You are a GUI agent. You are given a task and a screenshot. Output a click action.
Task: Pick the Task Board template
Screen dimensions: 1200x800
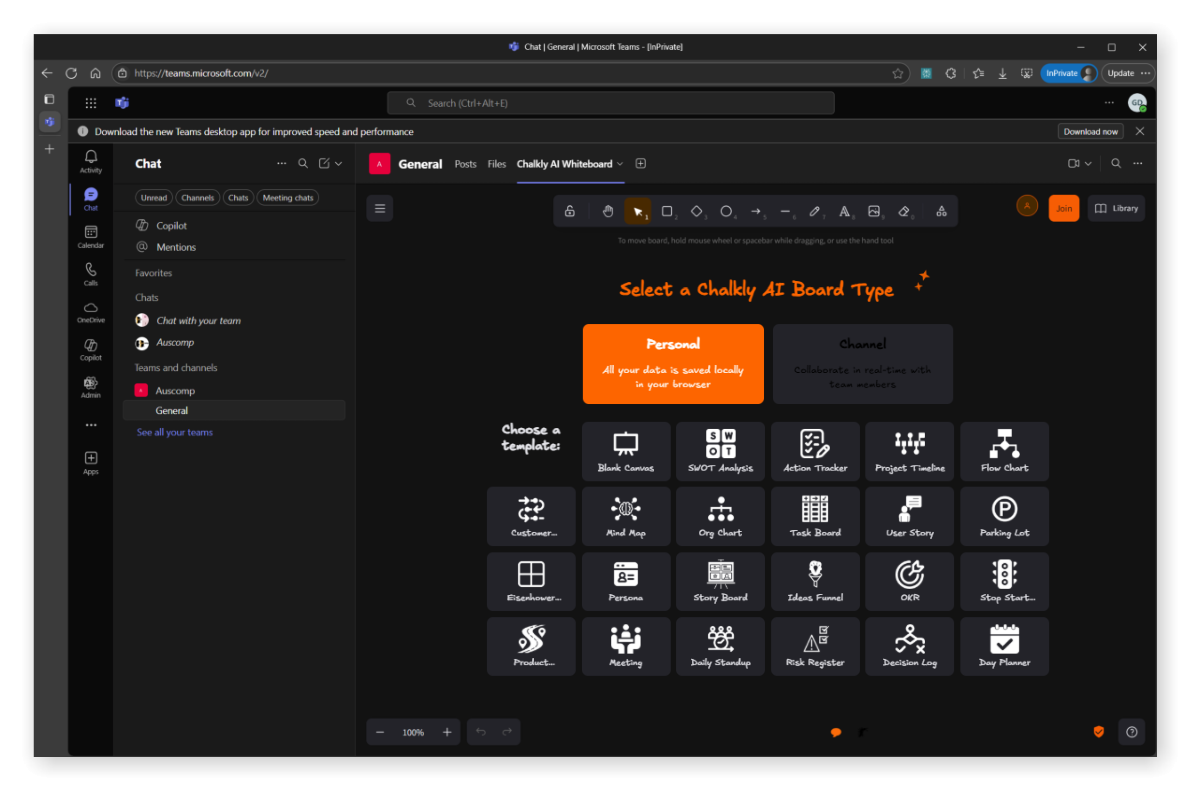pos(816,517)
